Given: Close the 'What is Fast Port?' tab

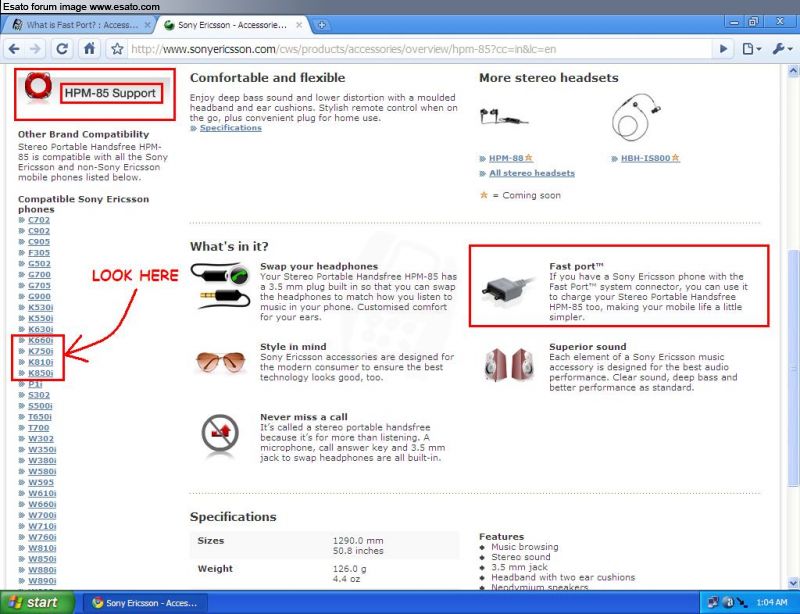Looking at the screenshot, I should coord(147,24).
